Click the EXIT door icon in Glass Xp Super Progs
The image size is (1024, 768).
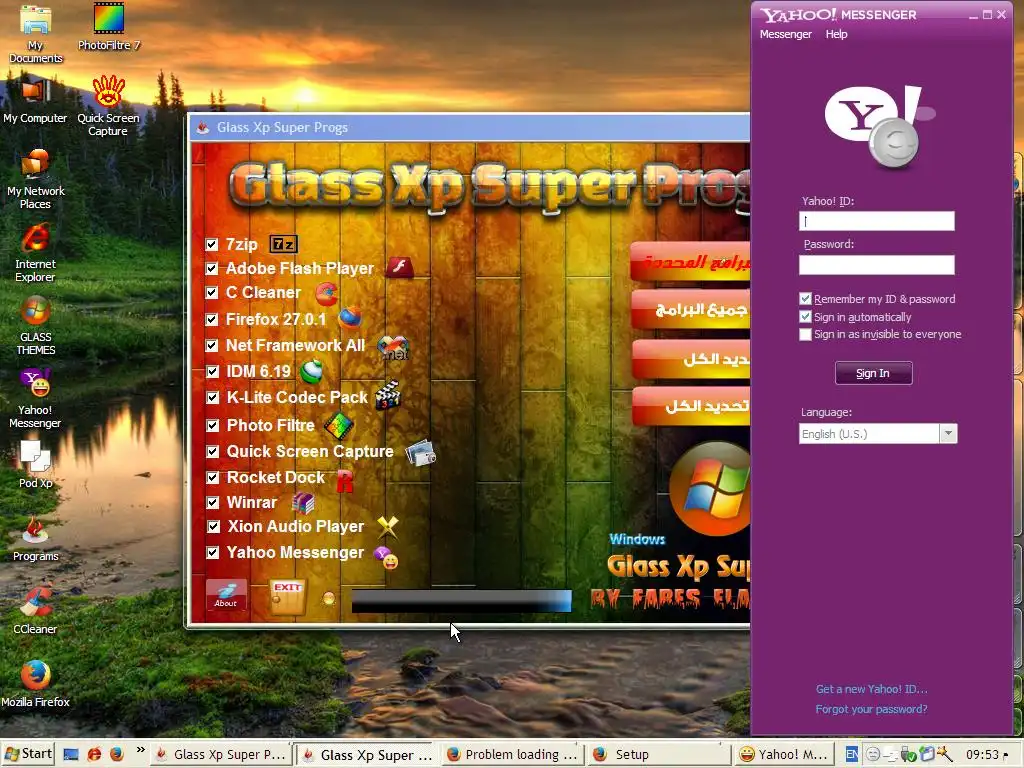click(287, 597)
